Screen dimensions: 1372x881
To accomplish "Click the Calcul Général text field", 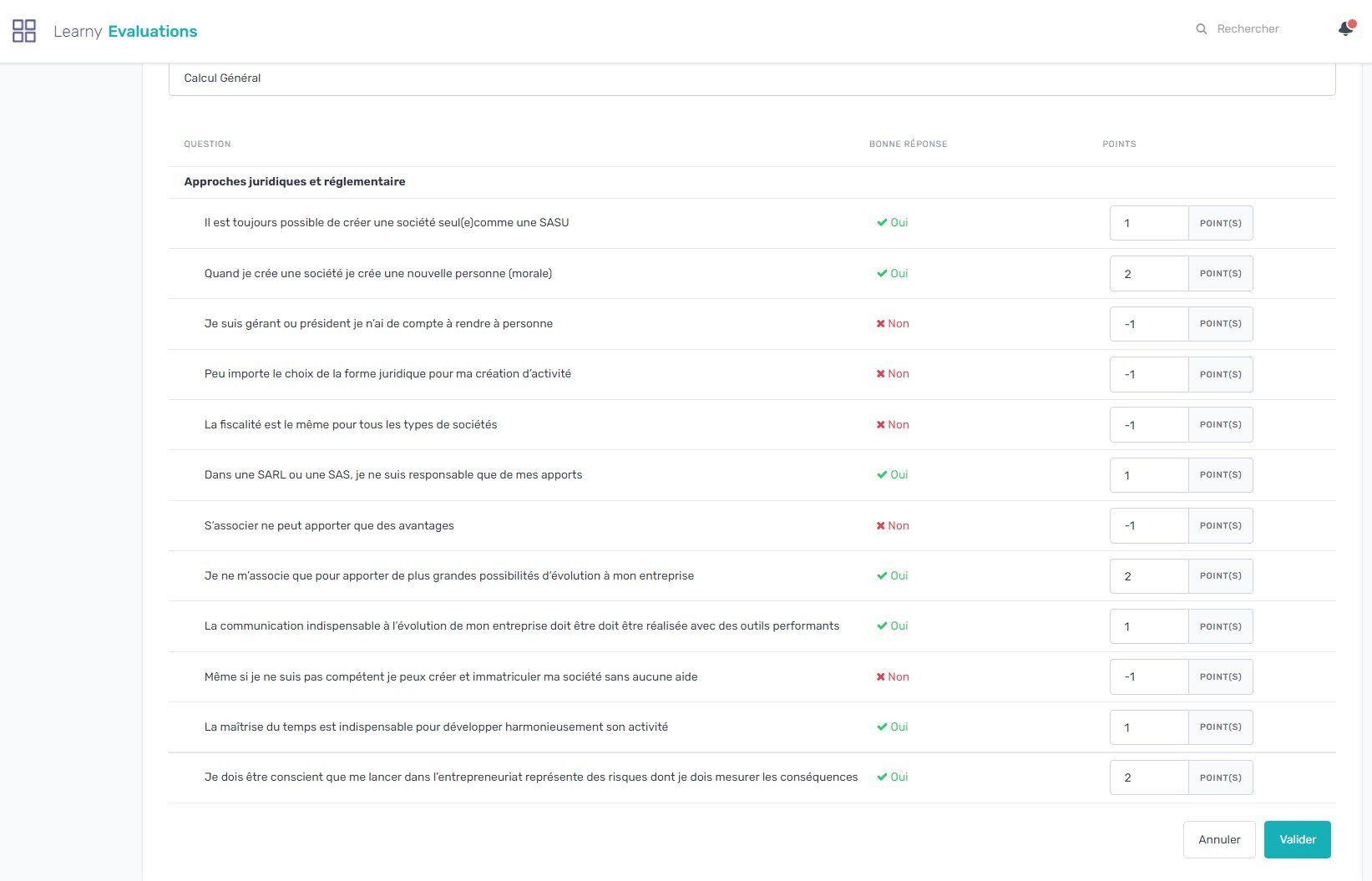I will [752, 78].
